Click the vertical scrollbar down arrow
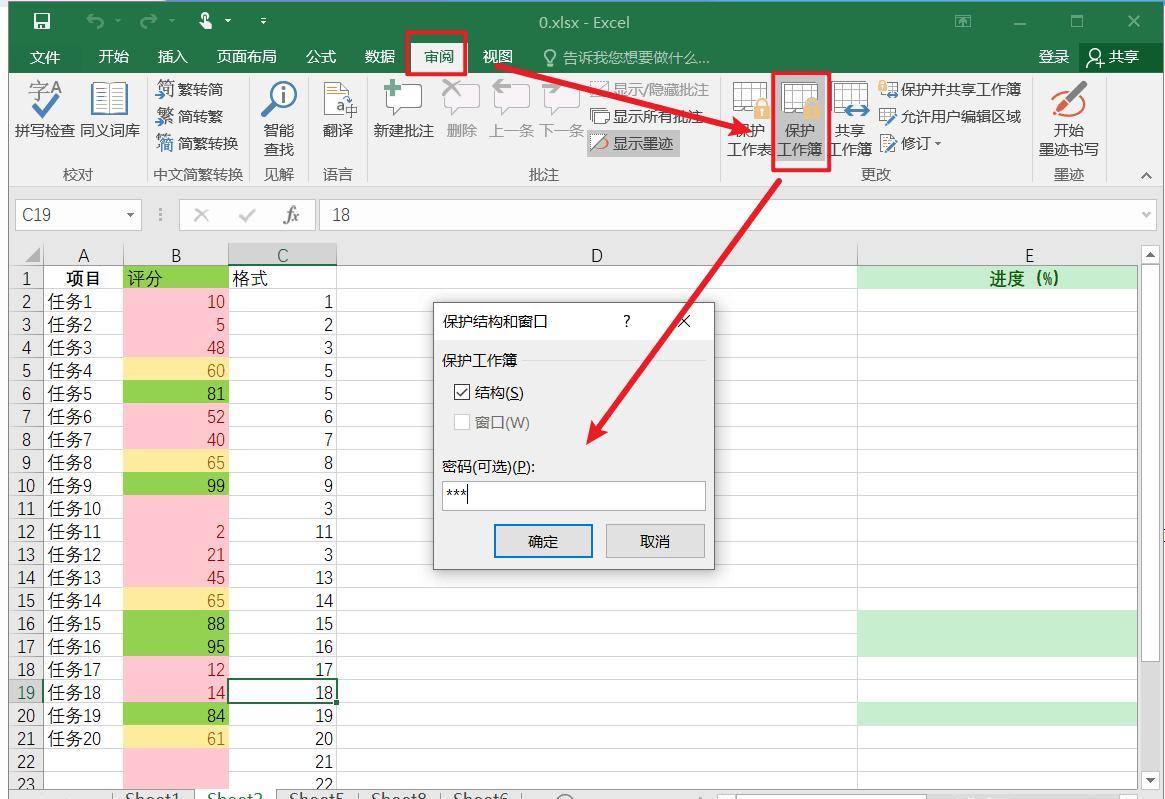The image size is (1165, 799). (1150, 780)
